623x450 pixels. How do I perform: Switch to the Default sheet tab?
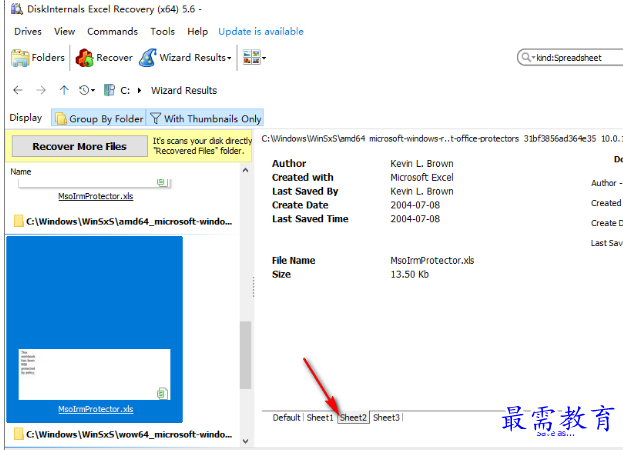point(286,417)
